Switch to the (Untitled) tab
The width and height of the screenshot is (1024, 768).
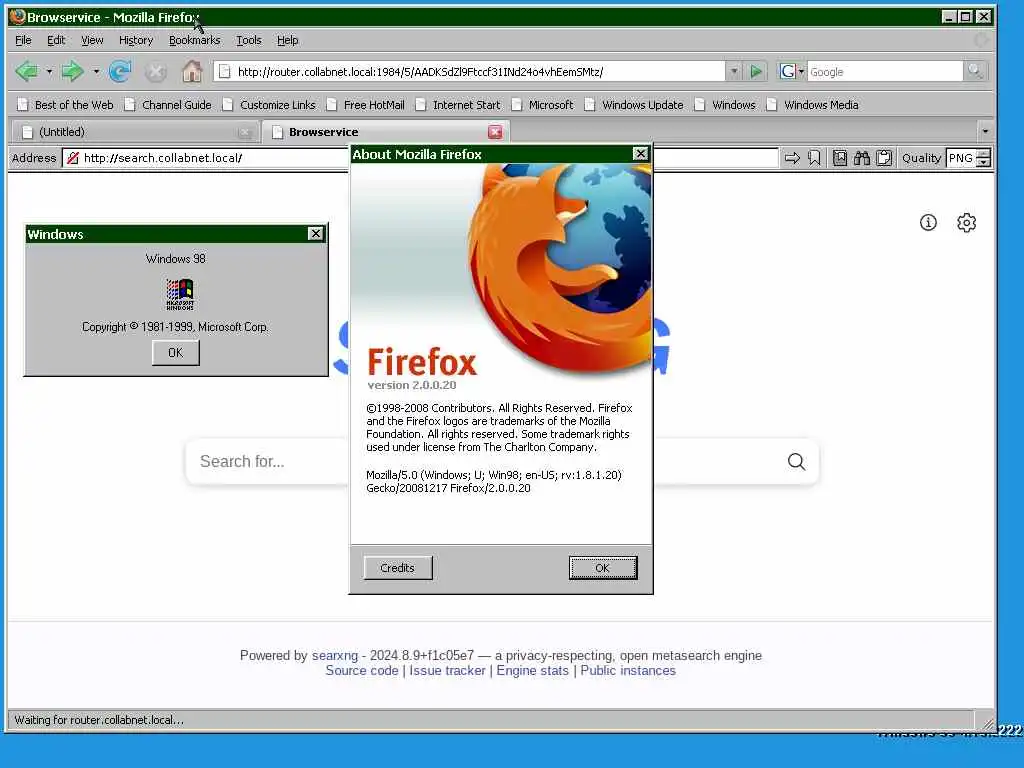pyautogui.click(x=135, y=132)
